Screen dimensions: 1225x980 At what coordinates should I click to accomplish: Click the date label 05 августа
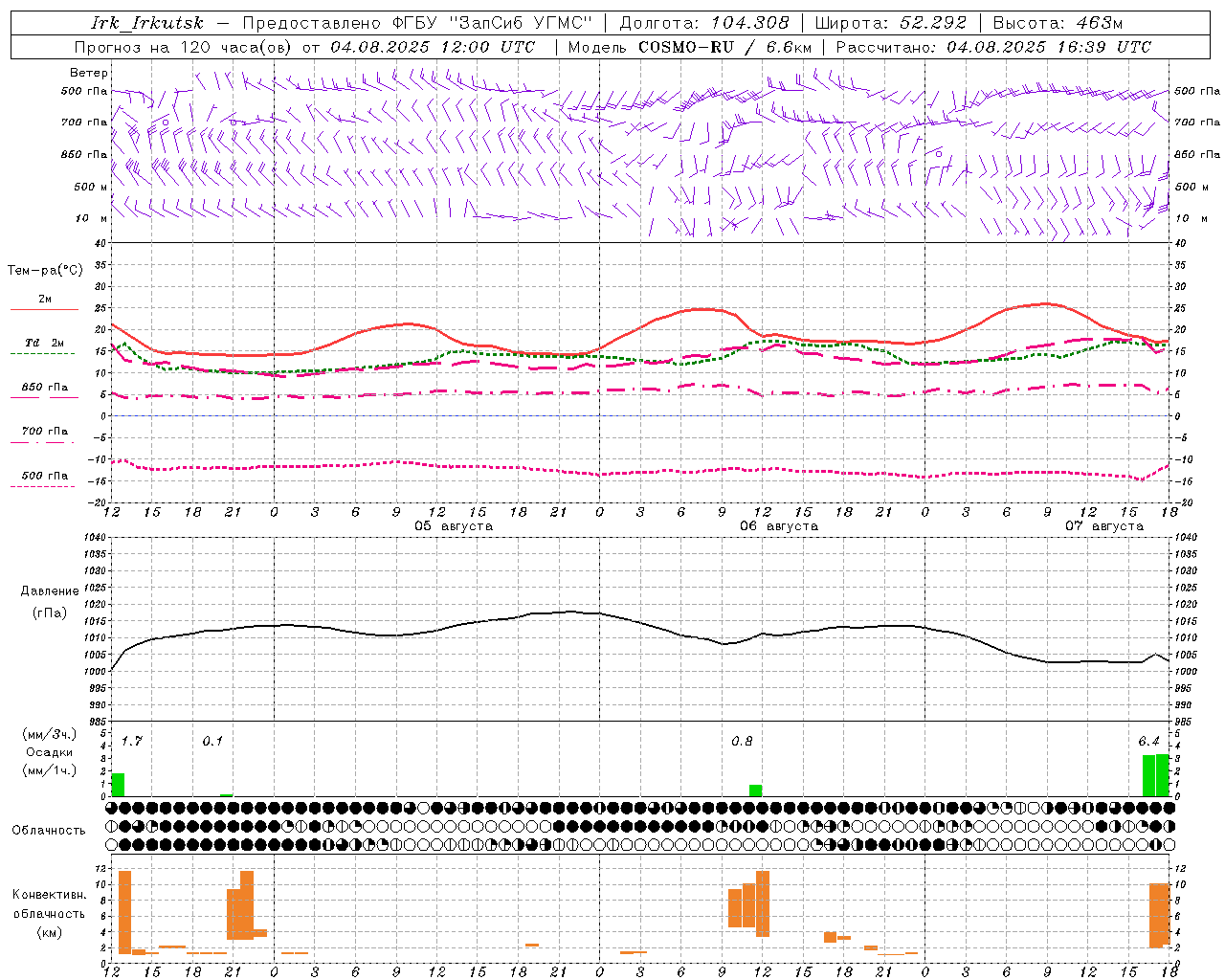(x=454, y=526)
